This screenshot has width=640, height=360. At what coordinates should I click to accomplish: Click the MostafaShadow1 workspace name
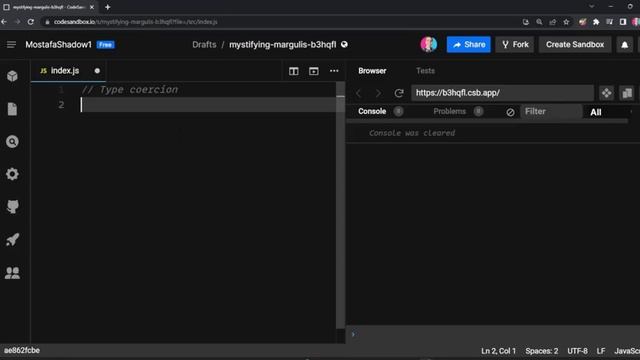58,44
